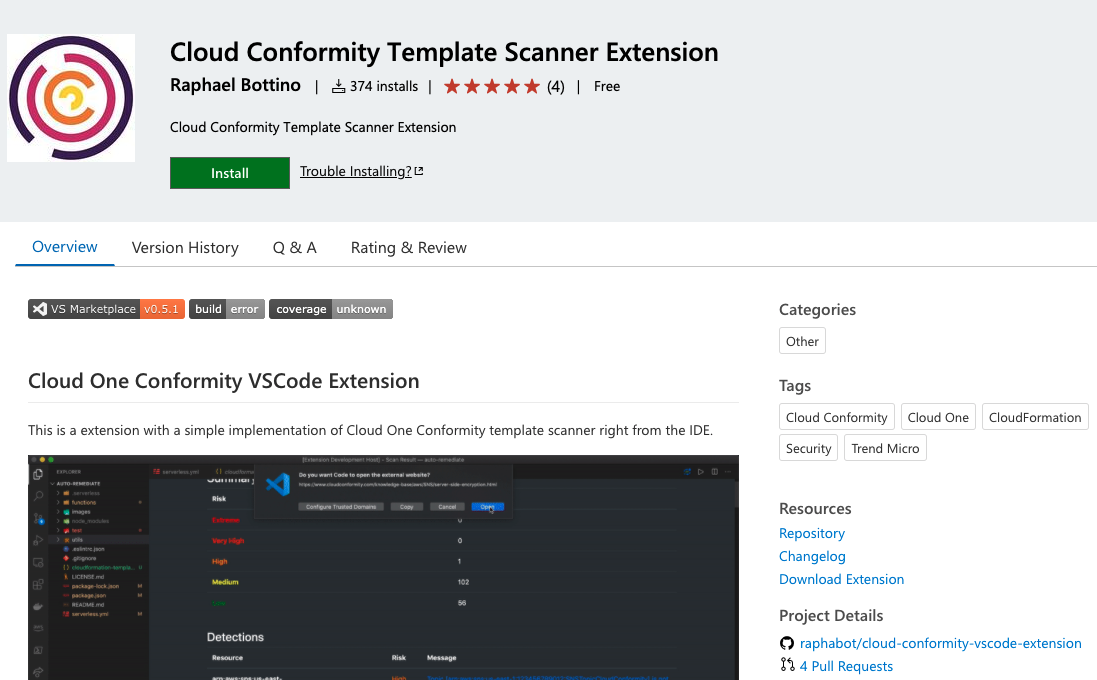Screen dimensions: 1097x680
Task: Click the installs download icon
Action: click(338, 86)
